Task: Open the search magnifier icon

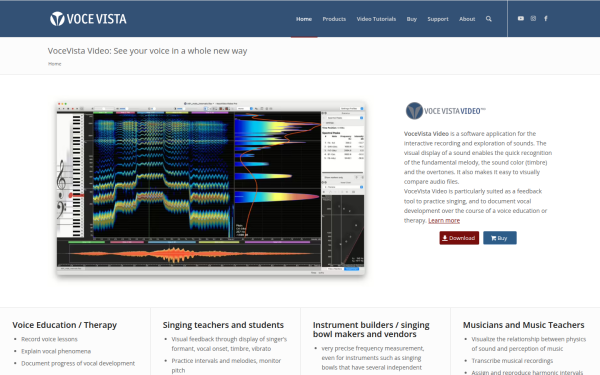Action: point(489,19)
